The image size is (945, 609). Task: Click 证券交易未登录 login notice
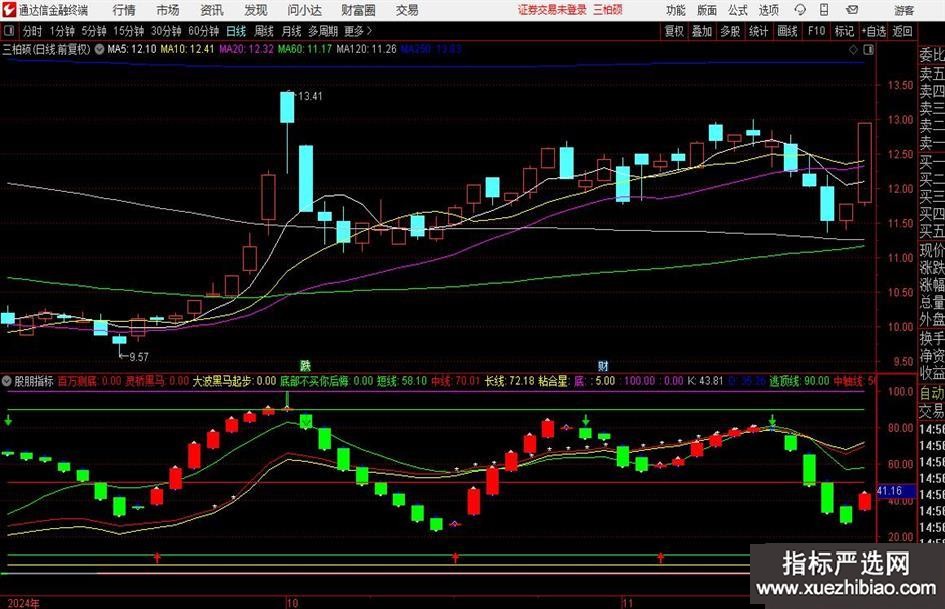(x=553, y=10)
